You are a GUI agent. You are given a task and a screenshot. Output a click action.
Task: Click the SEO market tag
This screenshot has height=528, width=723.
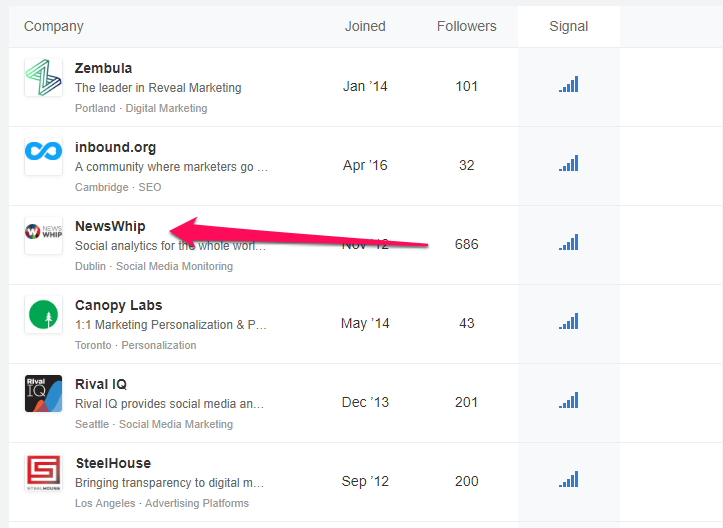[150, 187]
